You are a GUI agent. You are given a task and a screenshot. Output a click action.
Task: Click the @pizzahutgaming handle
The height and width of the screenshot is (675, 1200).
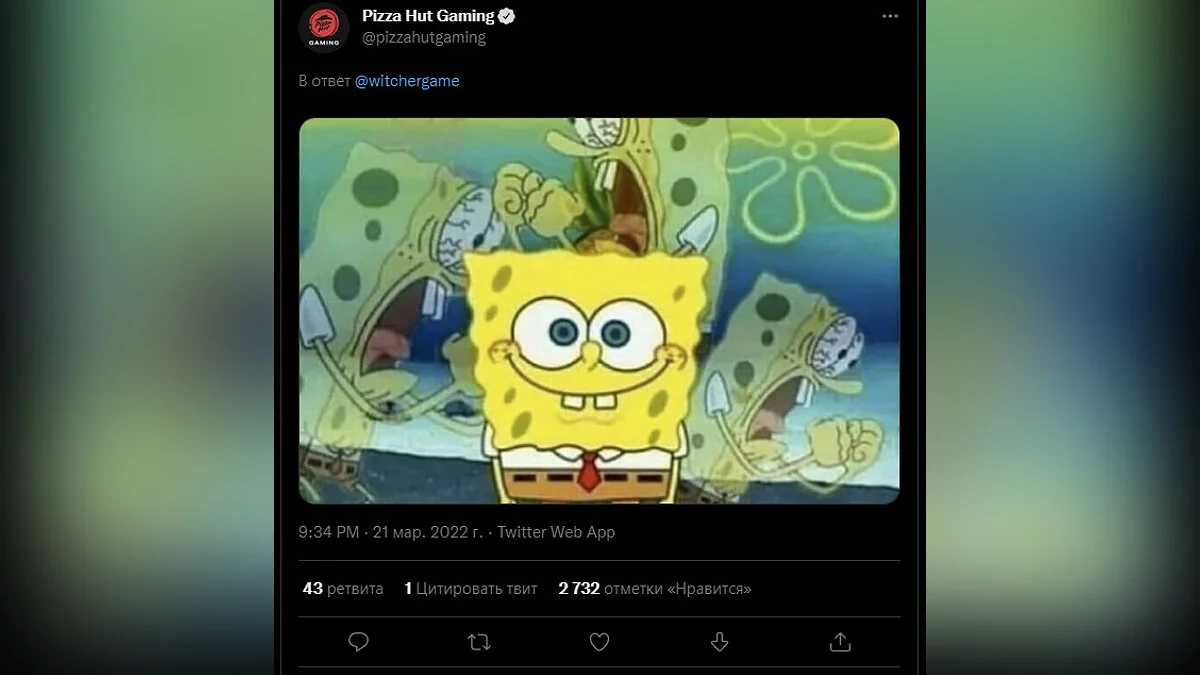click(x=423, y=38)
